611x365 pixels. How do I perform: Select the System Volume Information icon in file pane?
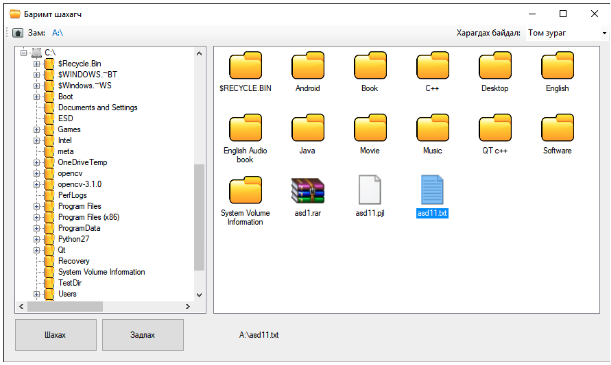(x=245, y=190)
